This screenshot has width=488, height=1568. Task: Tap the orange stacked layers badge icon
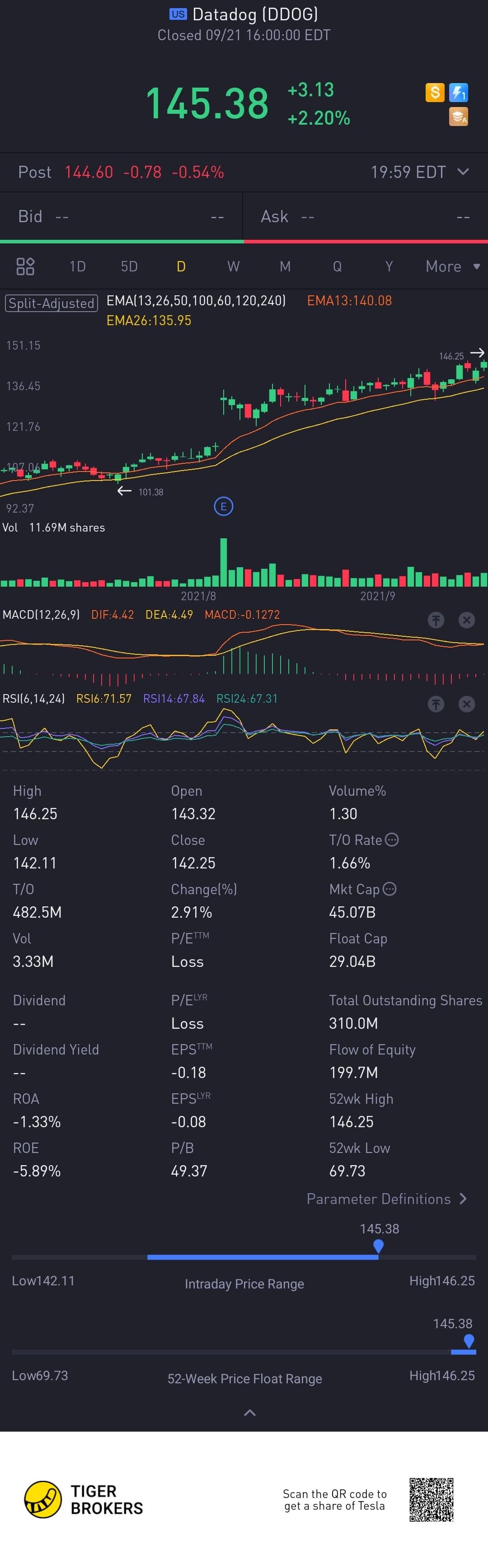(458, 116)
